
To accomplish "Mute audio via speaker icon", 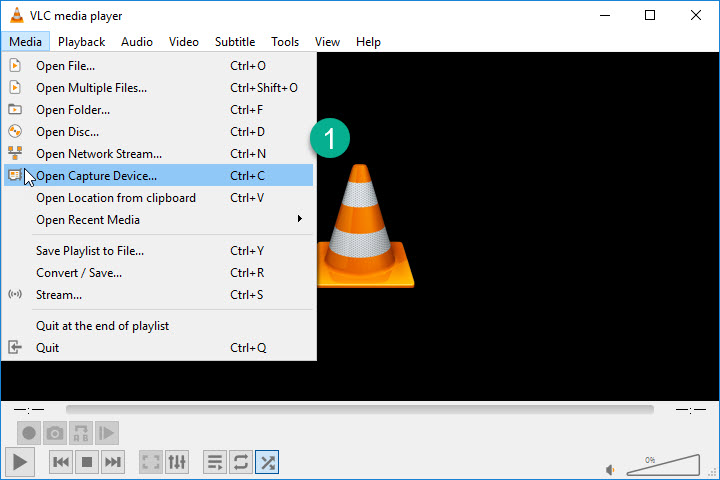I will 610,469.
